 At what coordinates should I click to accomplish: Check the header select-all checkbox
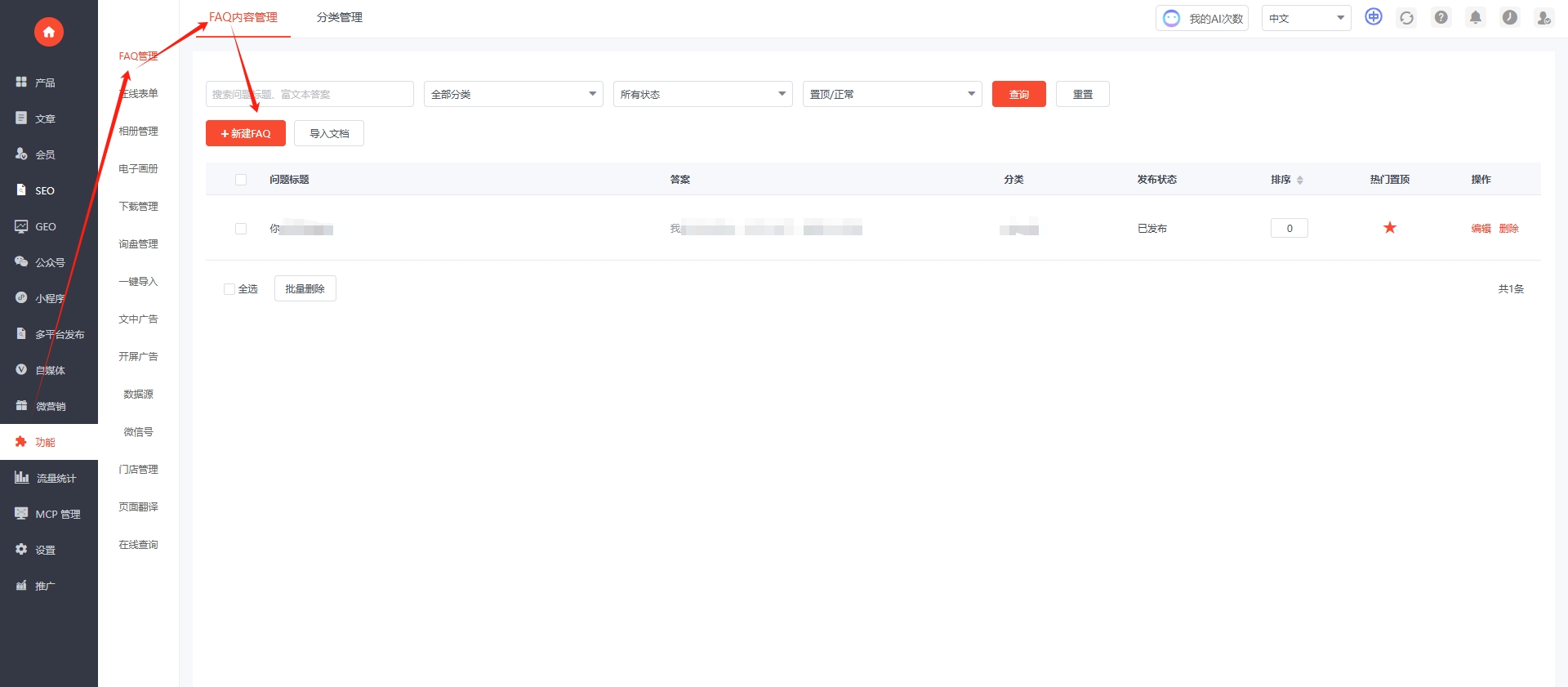[241, 180]
